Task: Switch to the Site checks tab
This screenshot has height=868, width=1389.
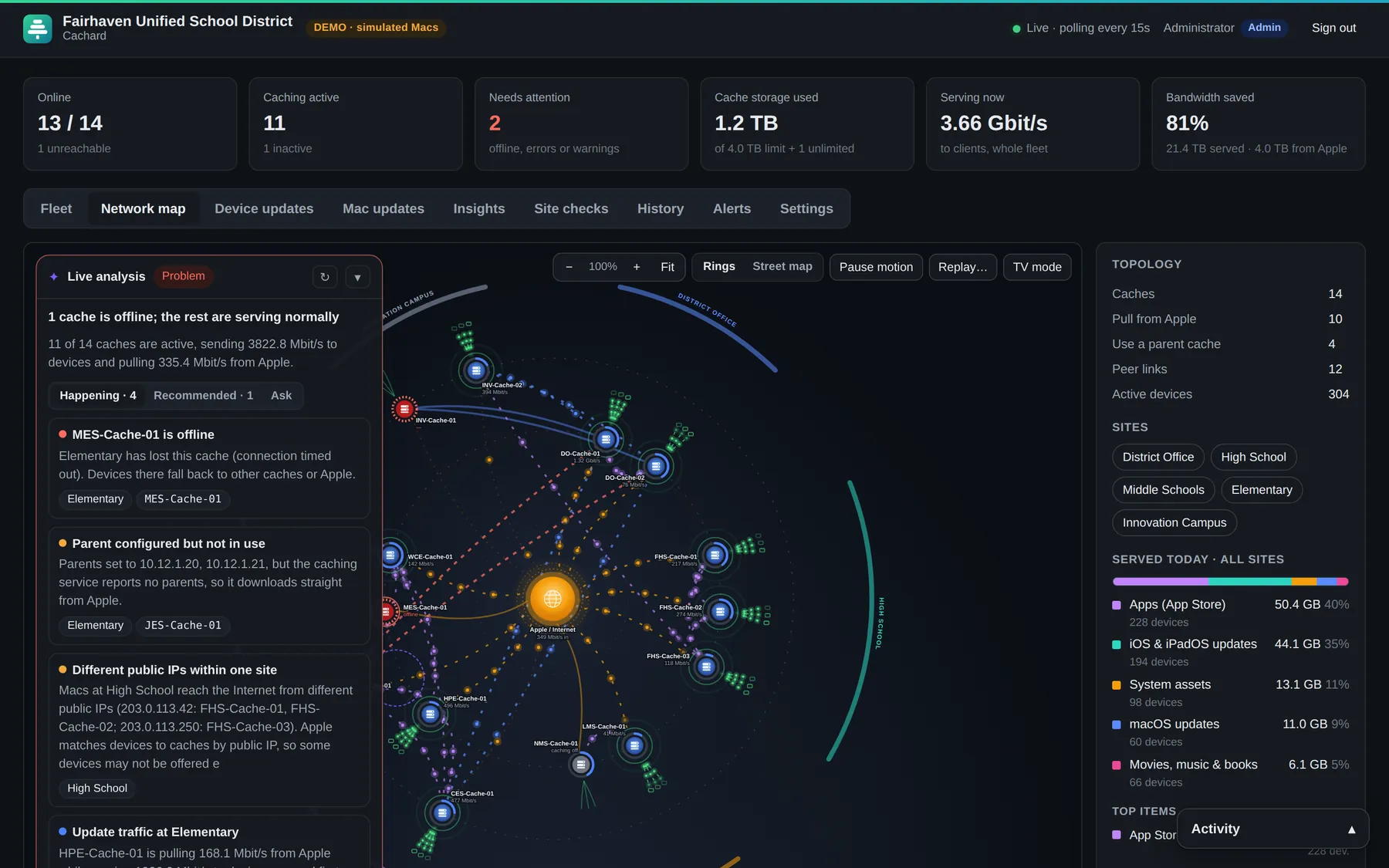Action: coord(571,209)
